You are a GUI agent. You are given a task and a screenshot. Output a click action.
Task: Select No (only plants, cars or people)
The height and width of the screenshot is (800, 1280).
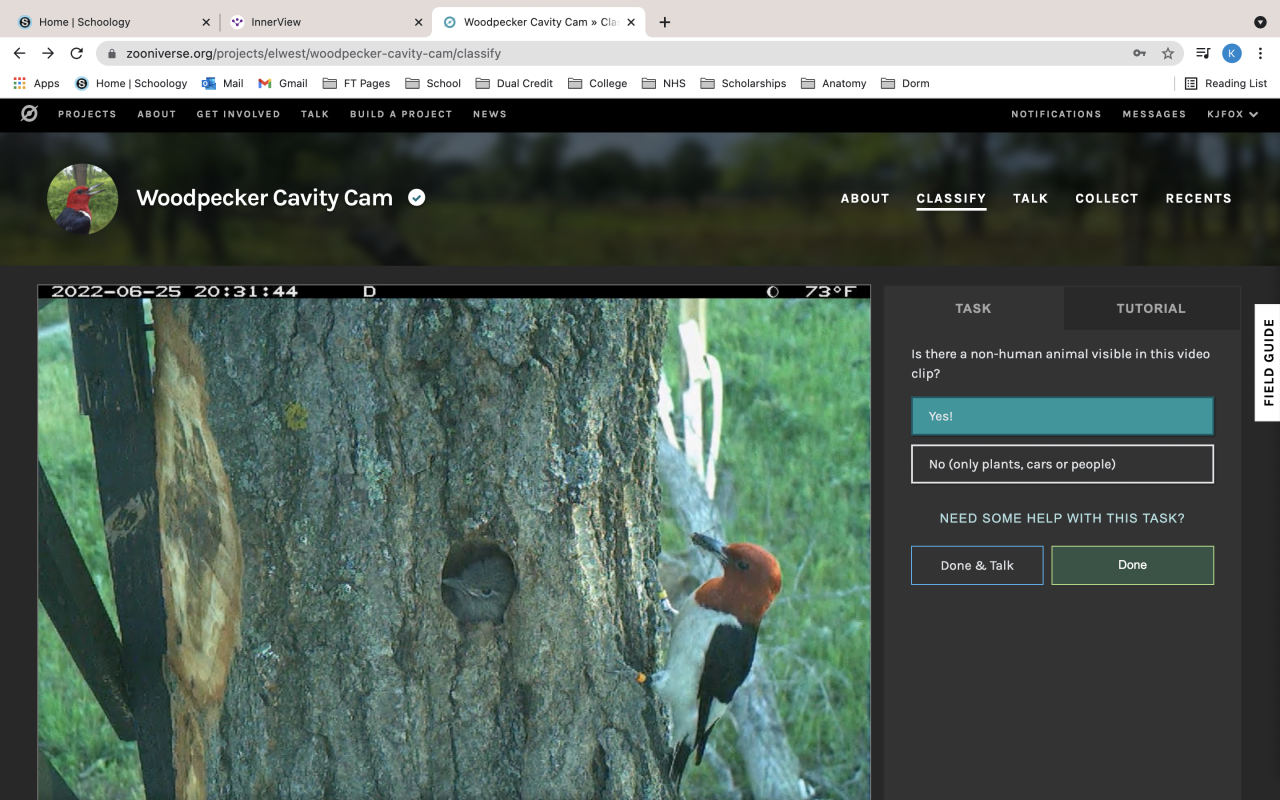[1062, 464]
